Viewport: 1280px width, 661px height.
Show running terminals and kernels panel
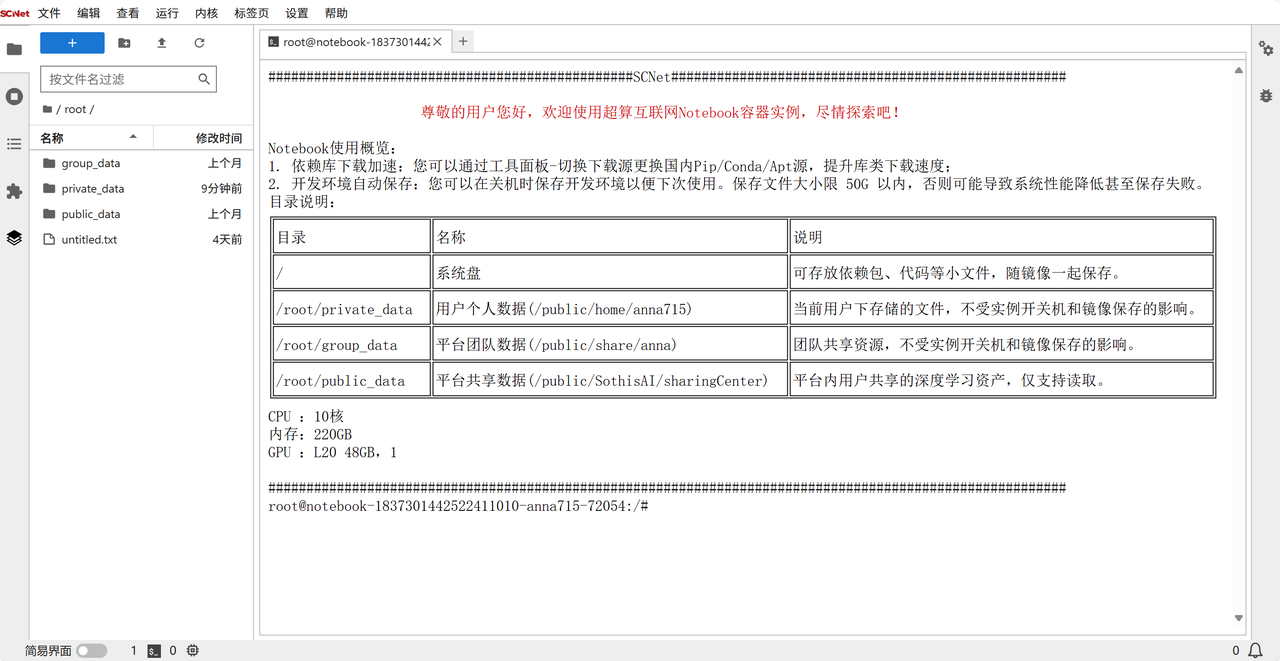point(14,96)
